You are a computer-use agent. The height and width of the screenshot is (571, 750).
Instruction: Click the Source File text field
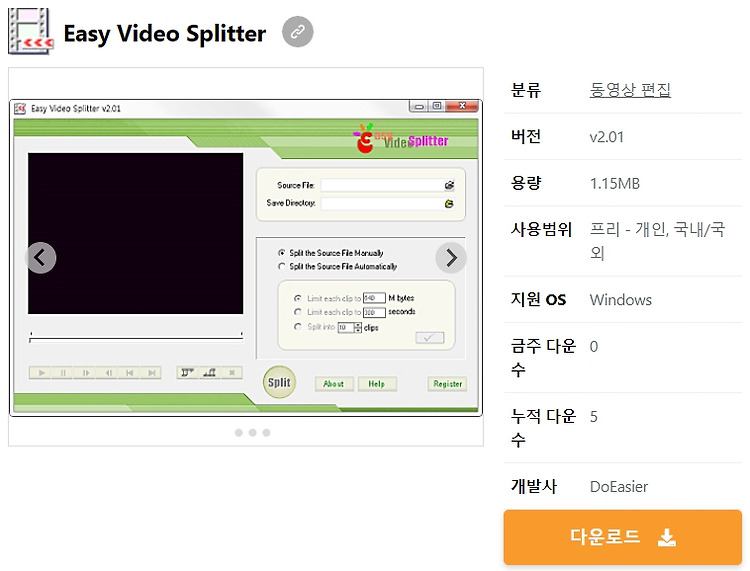tap(382, 185)
